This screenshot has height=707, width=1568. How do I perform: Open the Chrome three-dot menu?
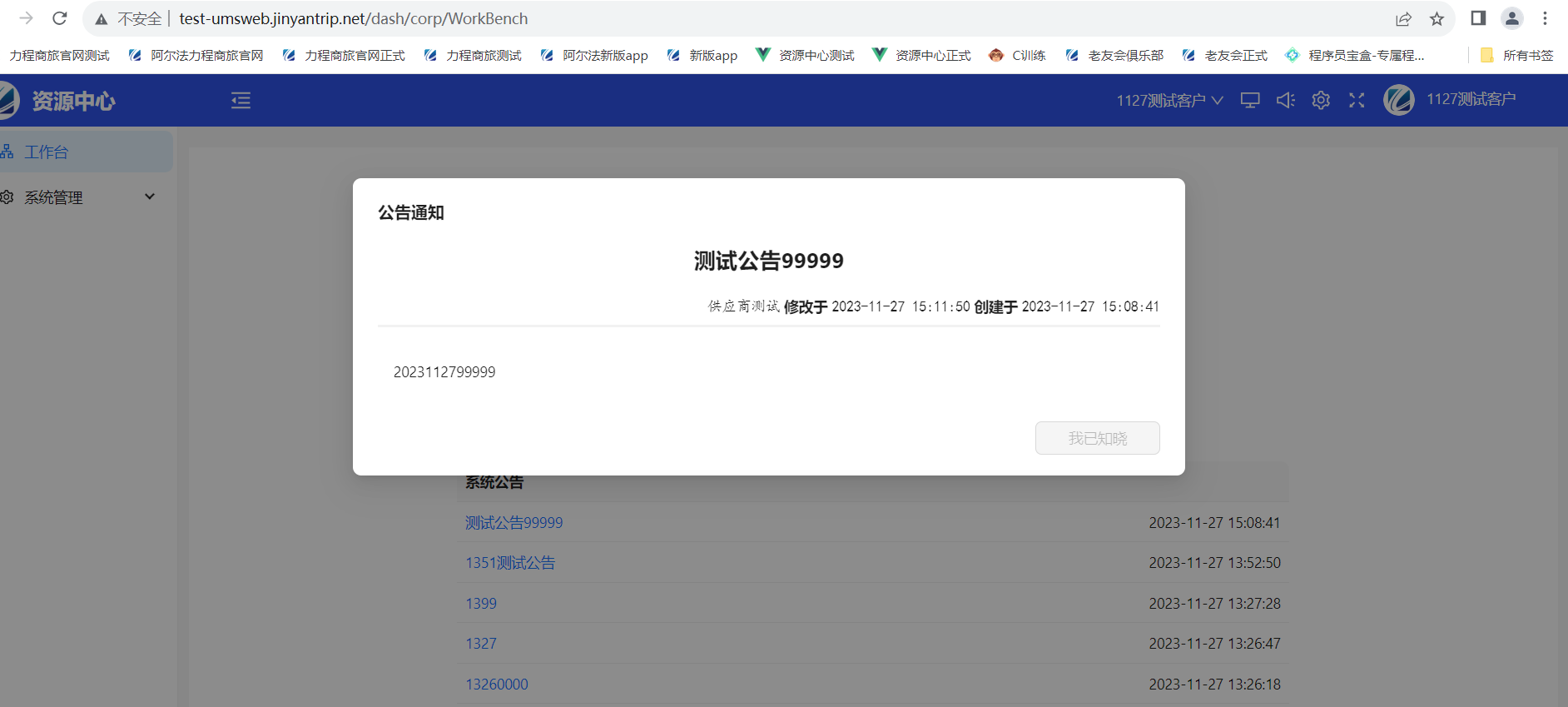1545,18
